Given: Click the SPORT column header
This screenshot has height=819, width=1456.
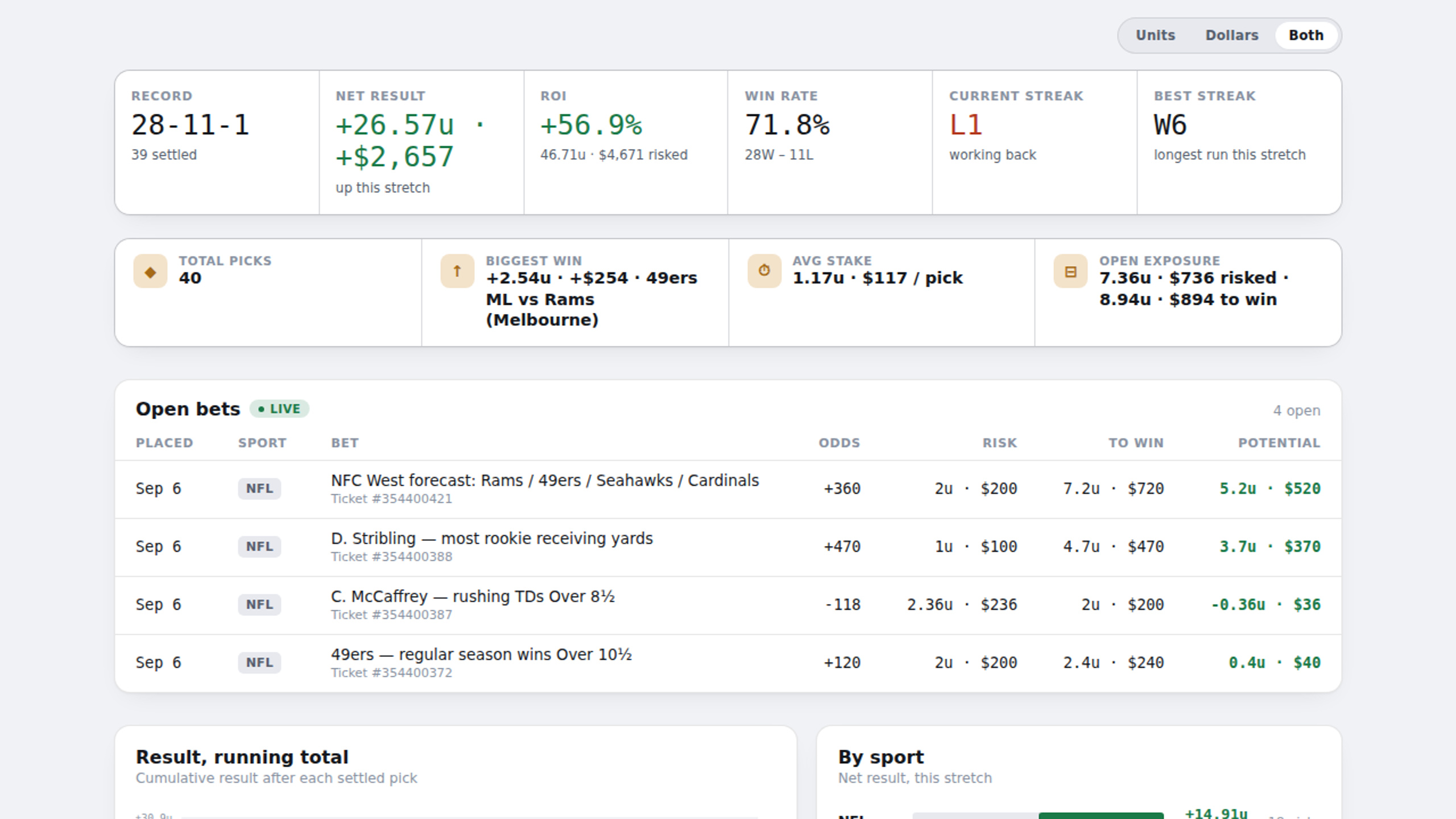Looking at the screenshot, I should tap(262, 443).
